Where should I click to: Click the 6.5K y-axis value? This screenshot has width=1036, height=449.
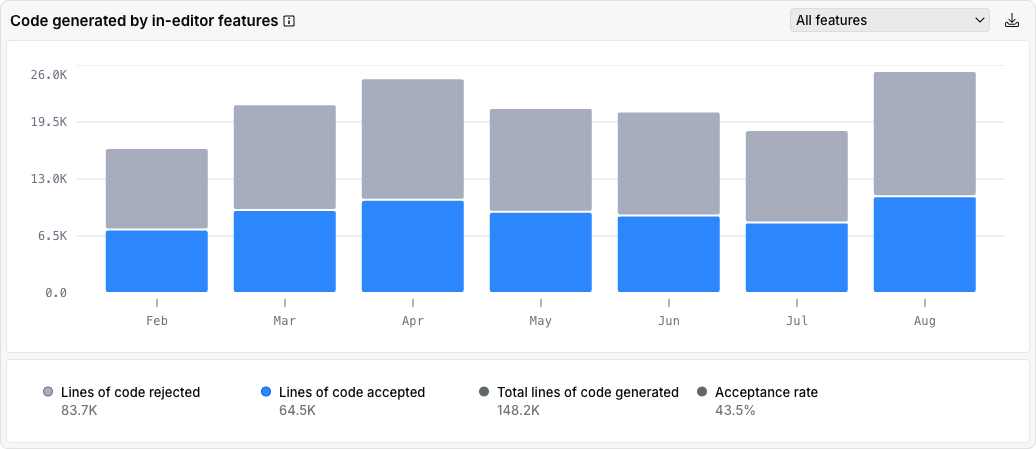coord(52,236)
